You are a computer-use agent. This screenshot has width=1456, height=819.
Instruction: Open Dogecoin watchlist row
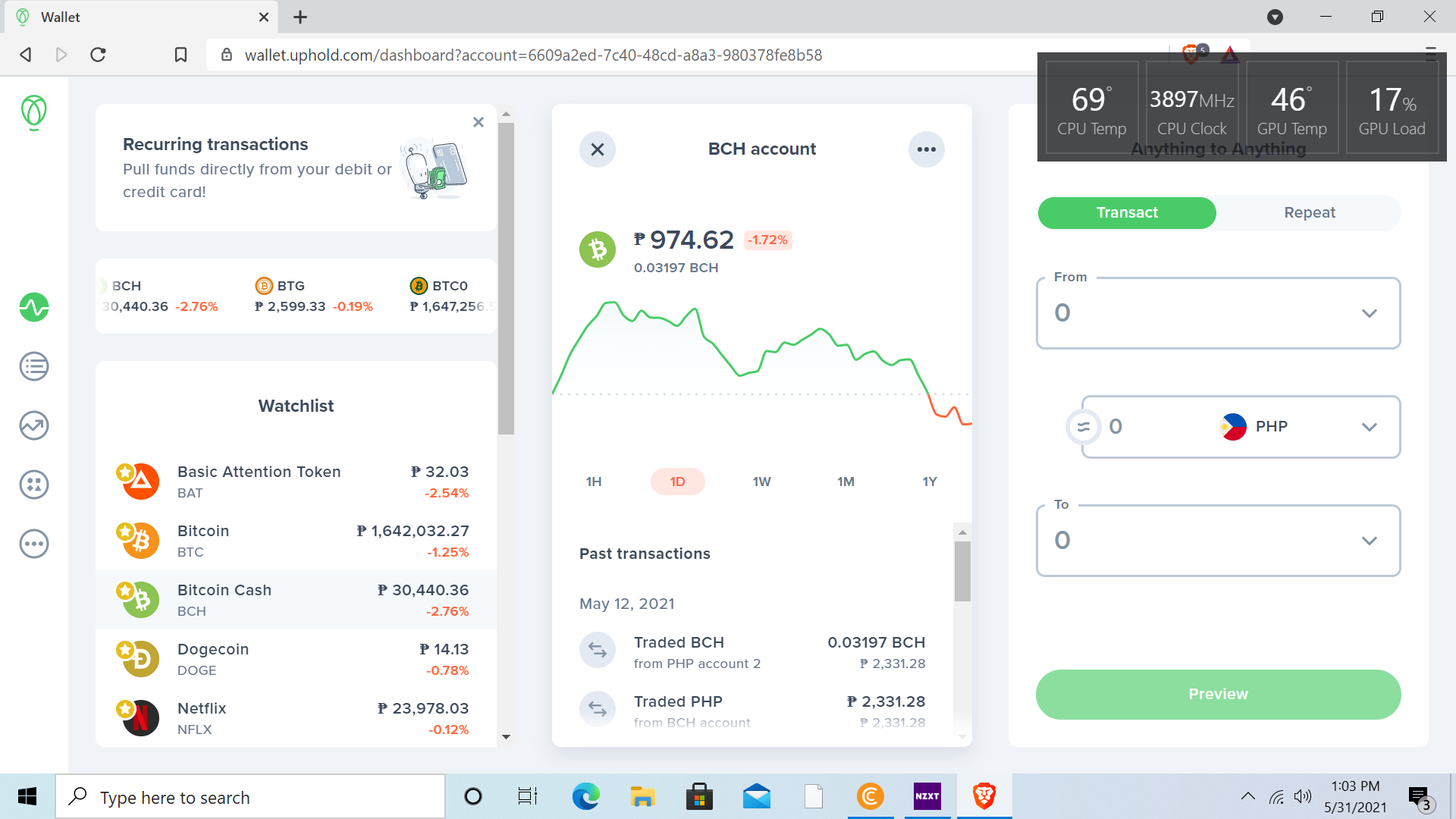point(296,659)
